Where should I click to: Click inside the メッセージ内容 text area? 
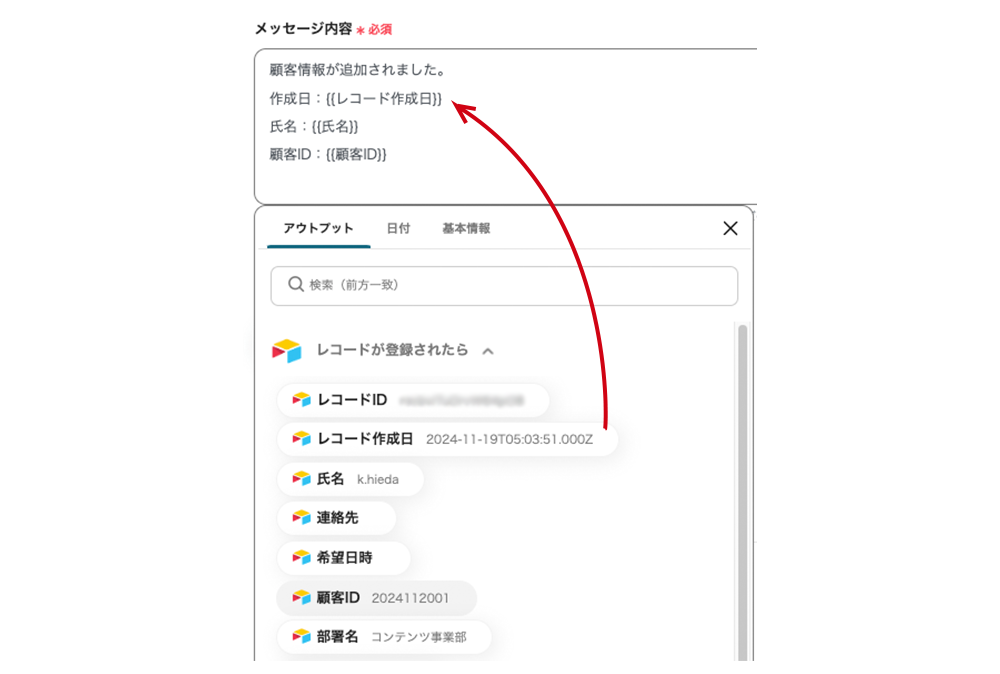coord(505,126)
